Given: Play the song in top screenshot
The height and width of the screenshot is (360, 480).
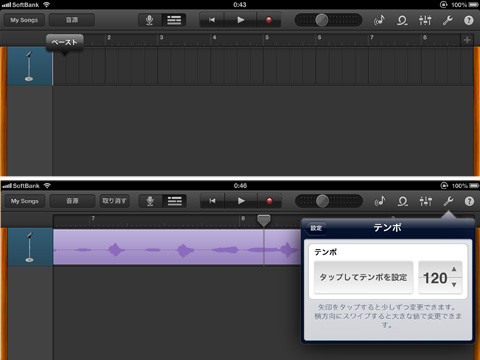Looking at the screenshot, I should click(241, 20).
